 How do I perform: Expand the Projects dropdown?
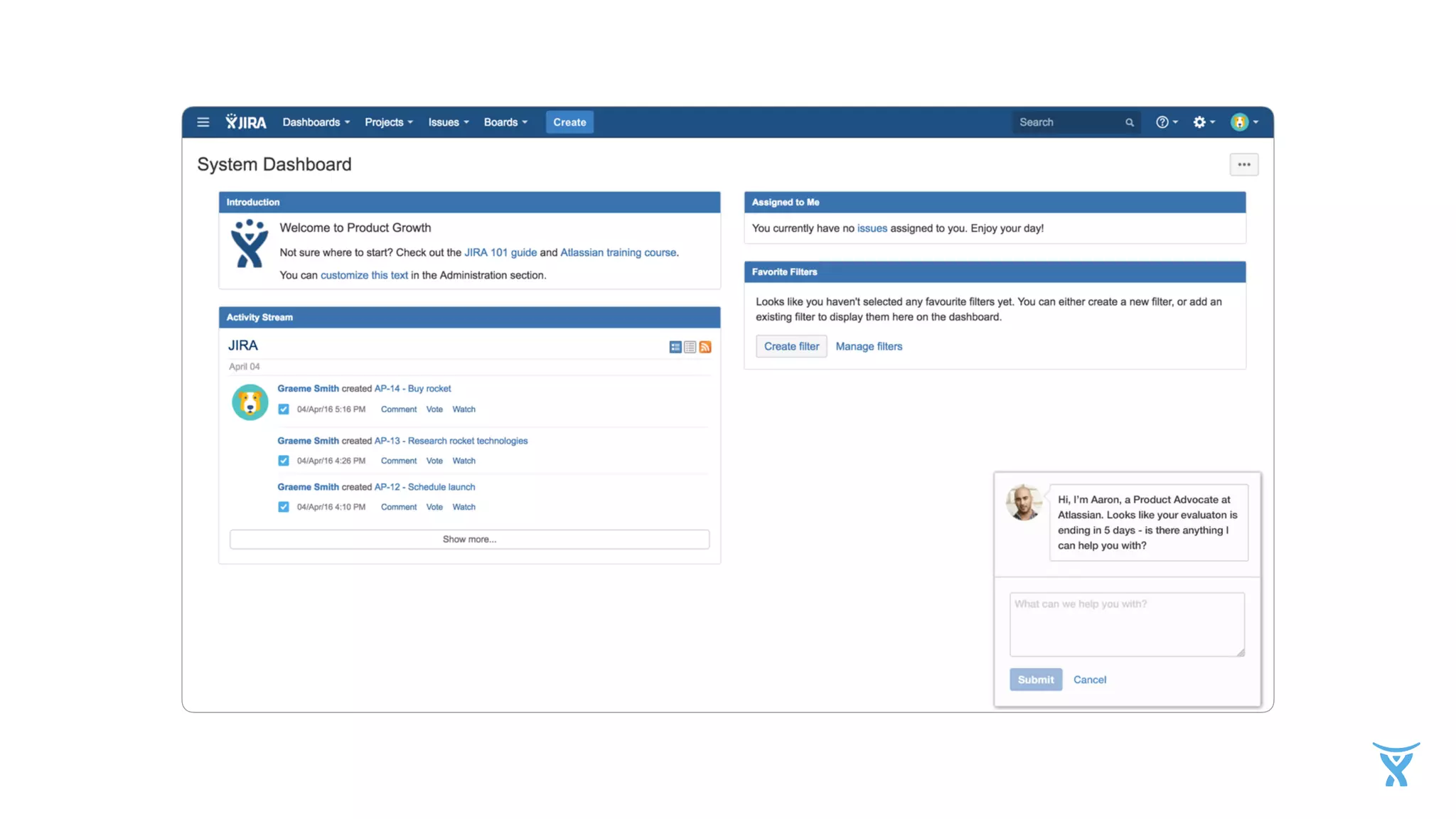click(x=388, y=122)
